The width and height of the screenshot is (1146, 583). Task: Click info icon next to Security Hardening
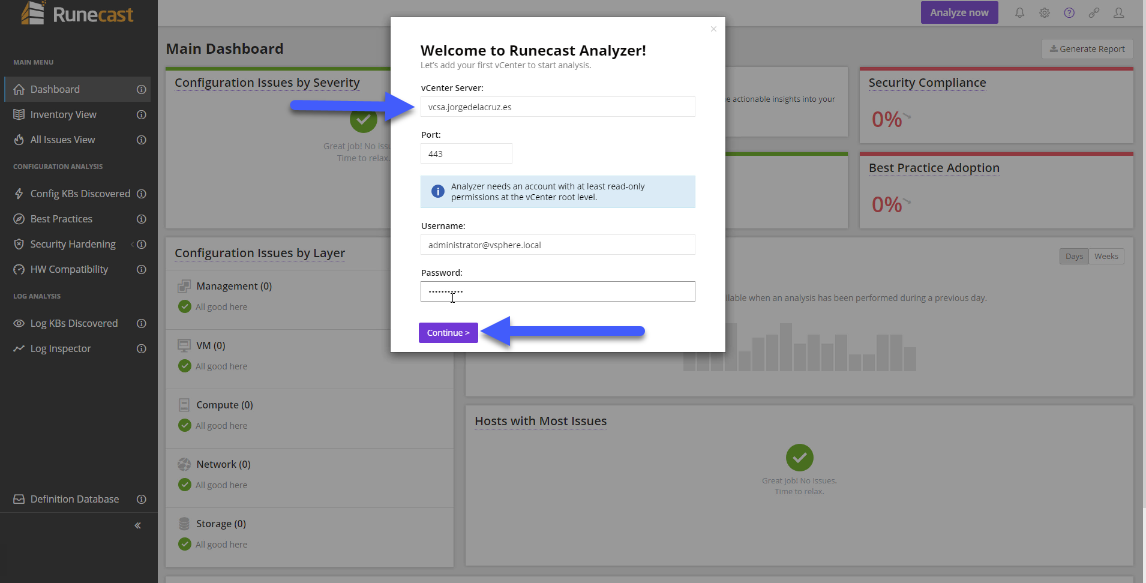coord(142,244)
